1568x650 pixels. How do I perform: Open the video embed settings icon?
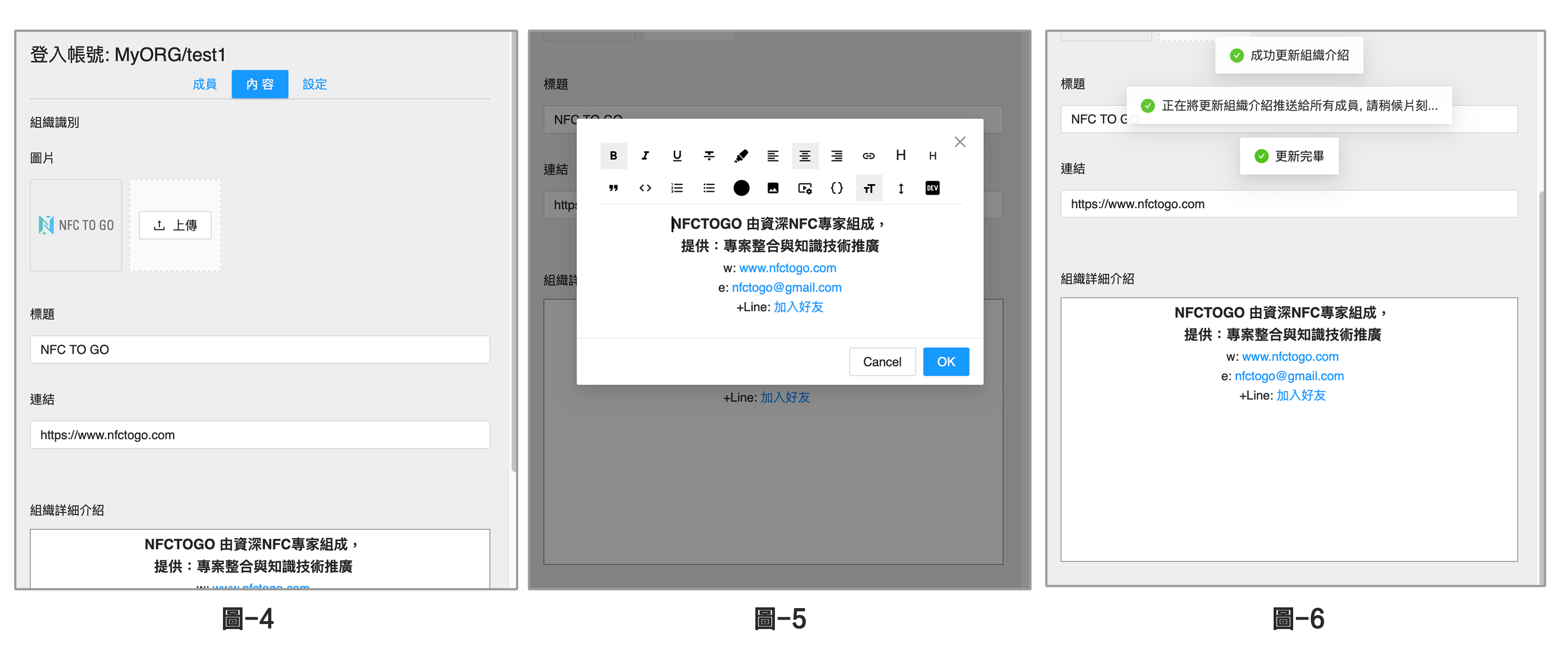tap(804, 188)
